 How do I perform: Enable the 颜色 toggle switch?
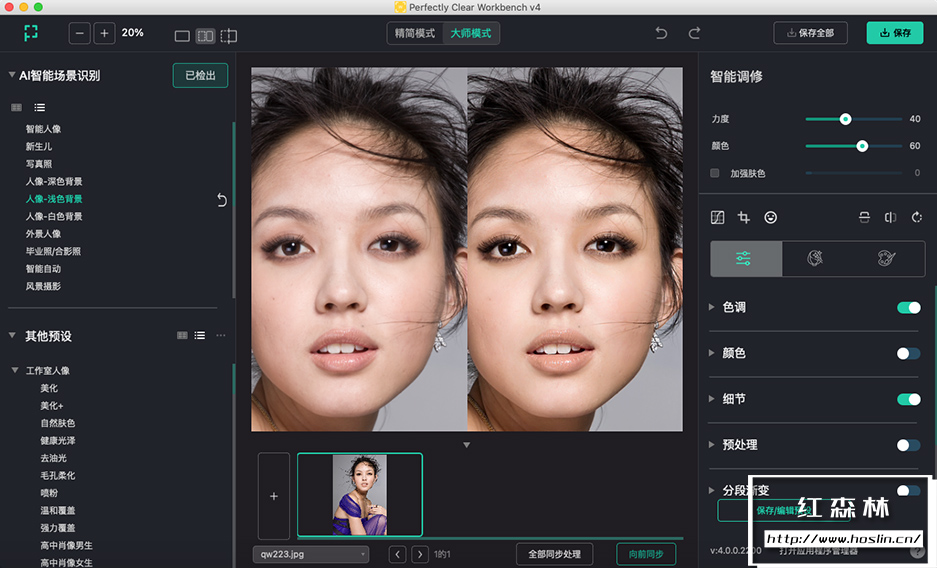click(x=908, y=353)
